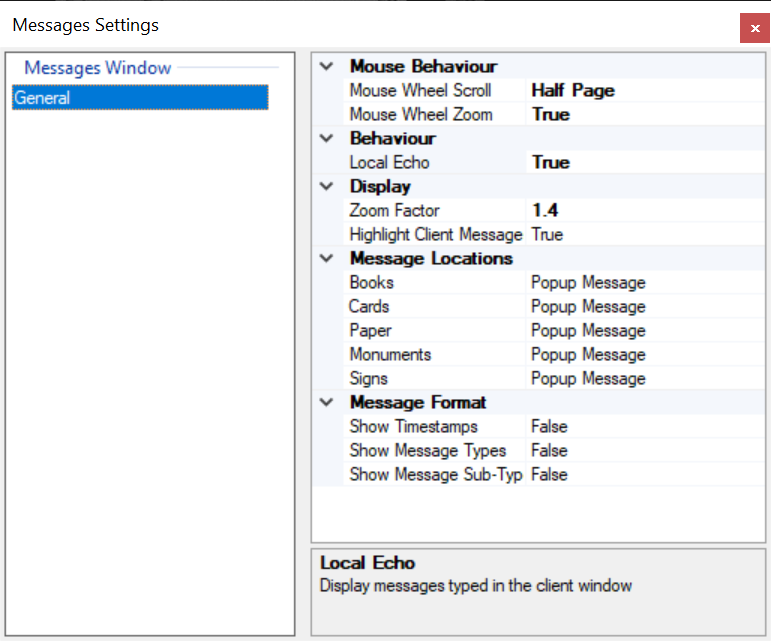Close the Messages Settings dialog

(755, 29)
